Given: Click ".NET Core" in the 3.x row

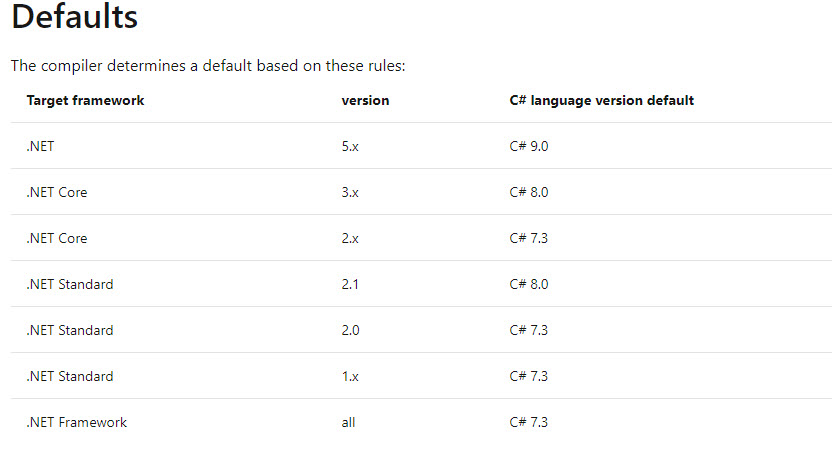Looking at the screenshot, I should click(x=57, y=192).
